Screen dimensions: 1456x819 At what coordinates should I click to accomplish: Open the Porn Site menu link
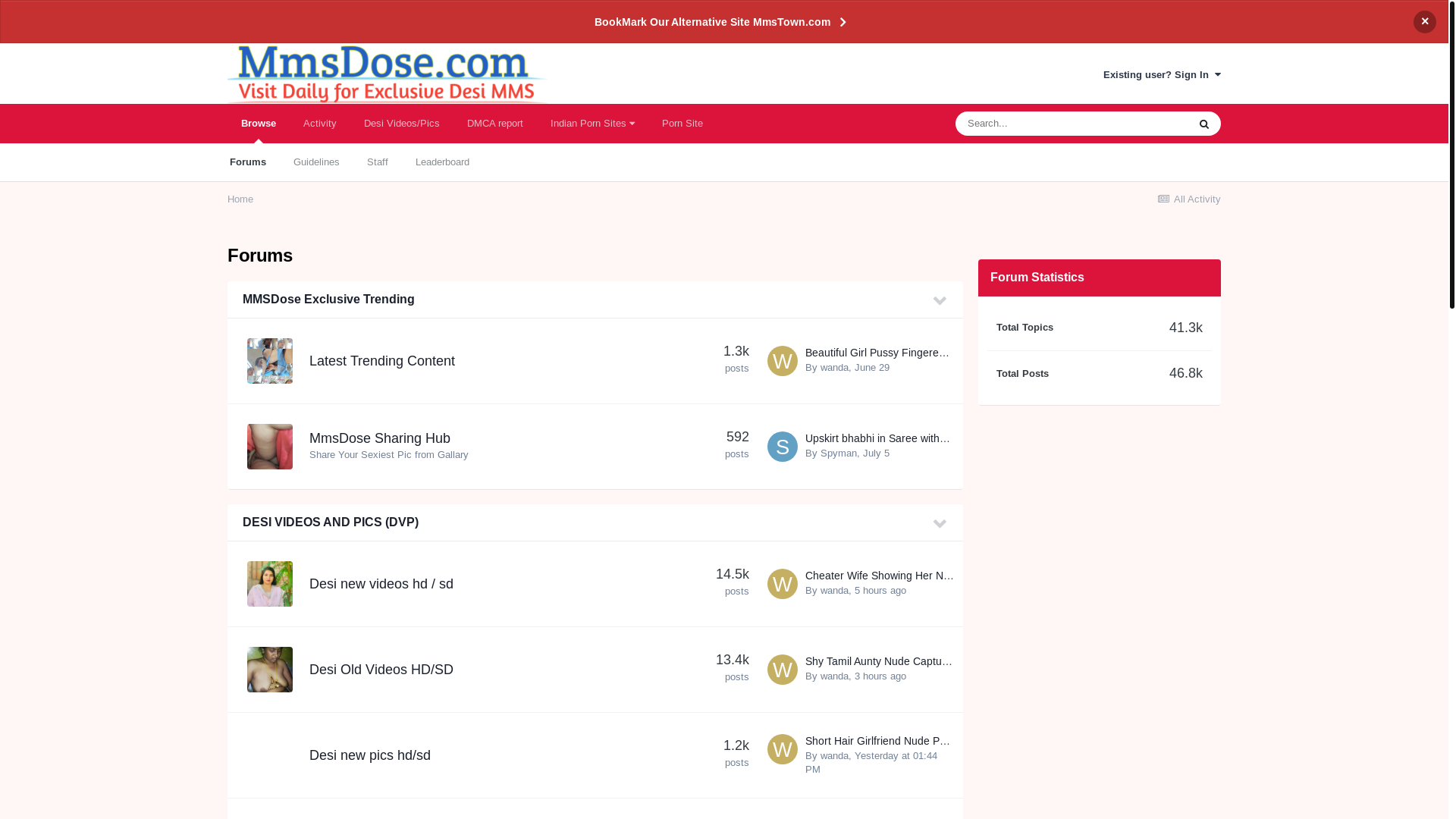coord(682,124)
